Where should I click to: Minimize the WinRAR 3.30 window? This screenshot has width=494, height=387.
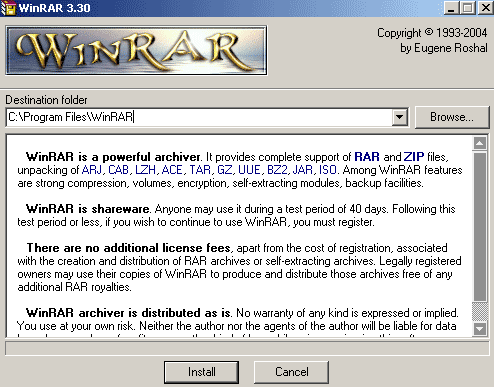click(451, 8)
